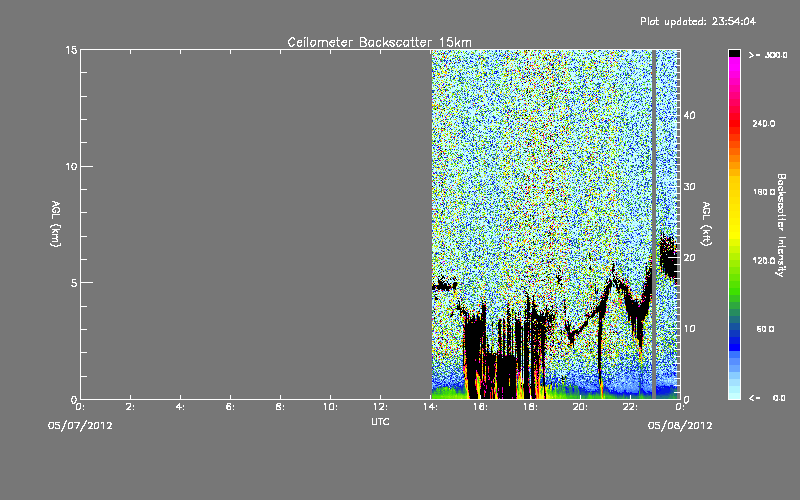800x500 pixels.
Task: Click the 20: hour tick label
Action: (x=580, y=407)
